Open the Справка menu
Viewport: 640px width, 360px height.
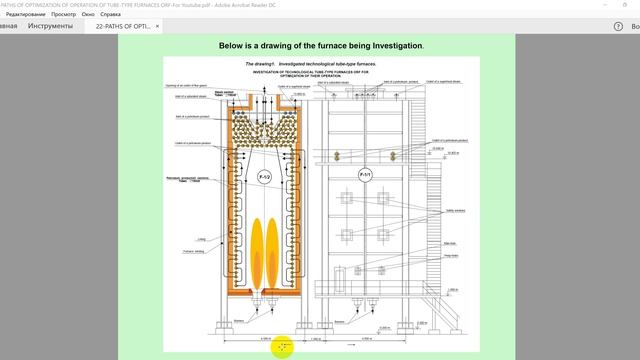(111, 14)
